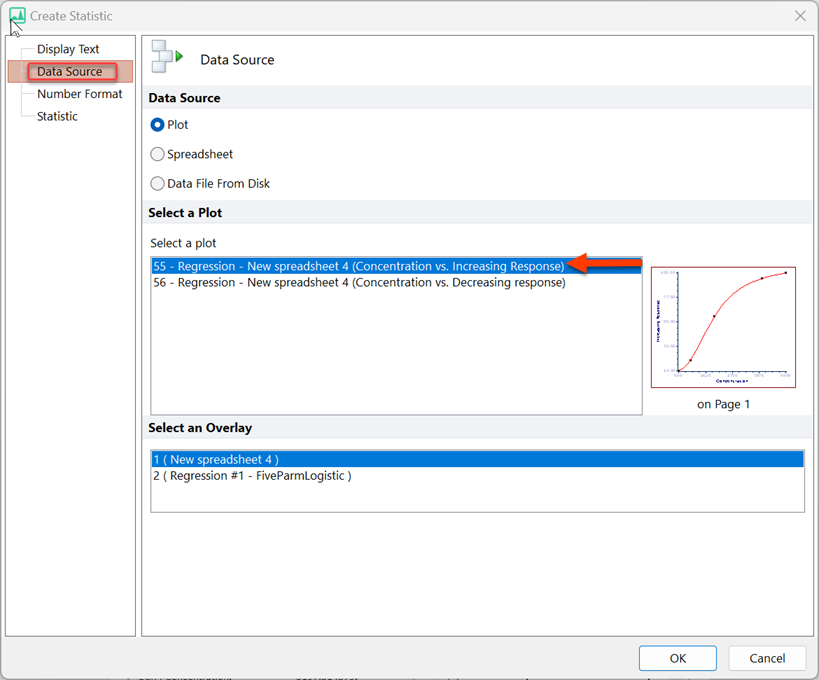Click empty area of the plot list box
The height and width of the screenshot is (680, 819).
pos(395,360)
